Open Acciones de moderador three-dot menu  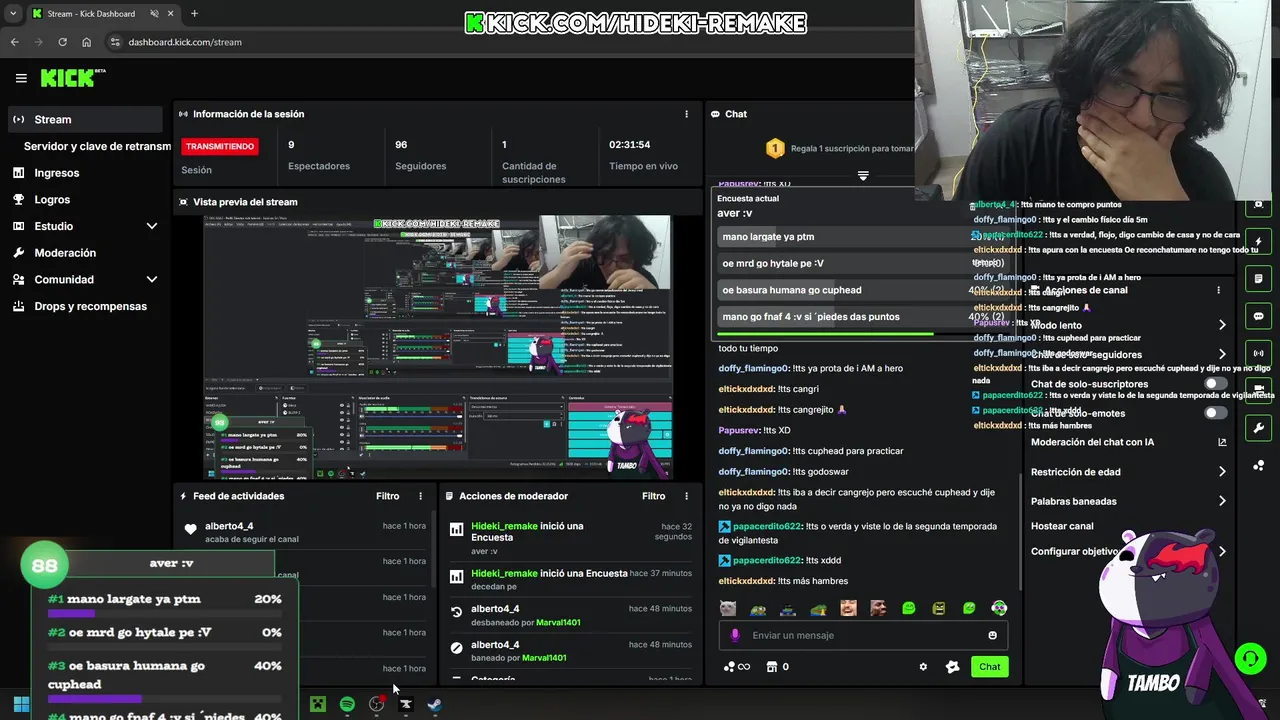686,496
